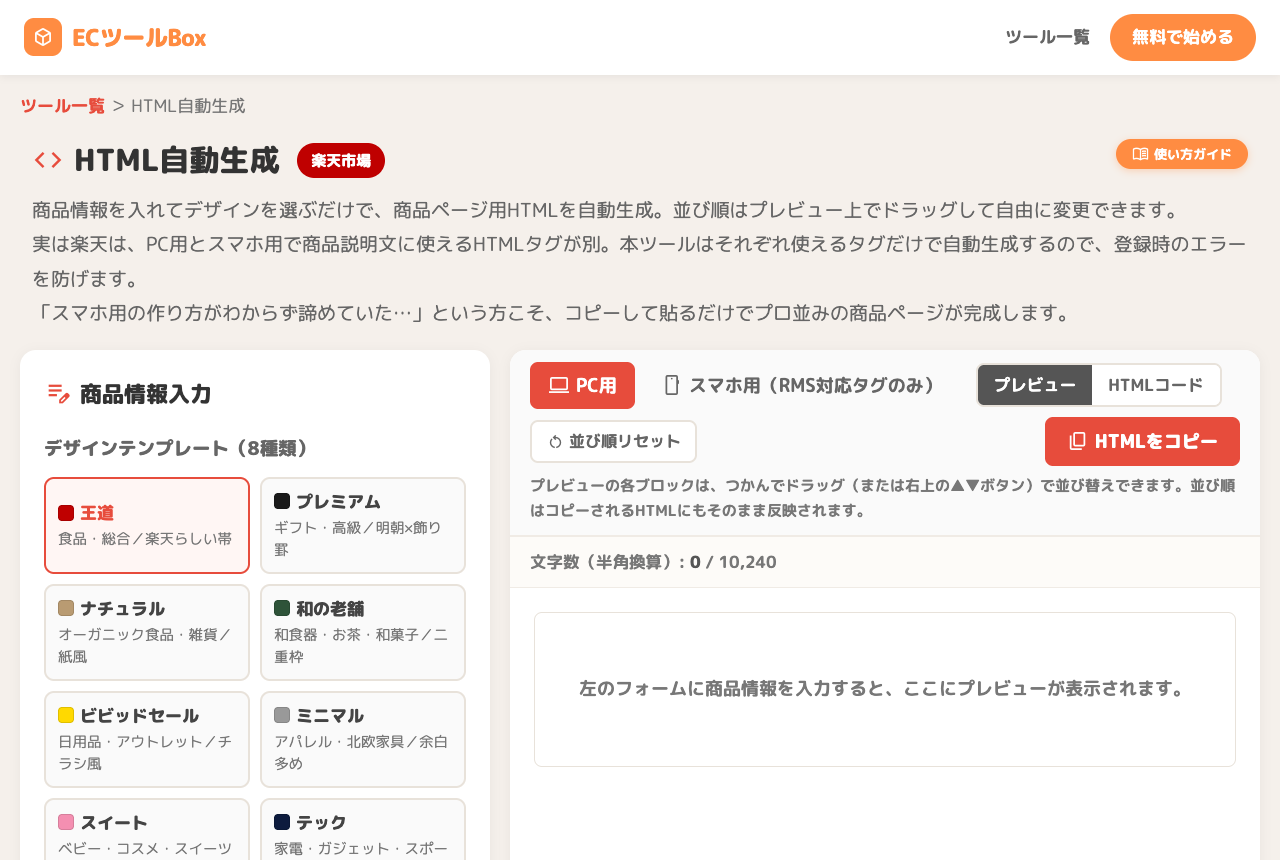
Task: Show the HTMLコード view
Action: (1156, 385)
